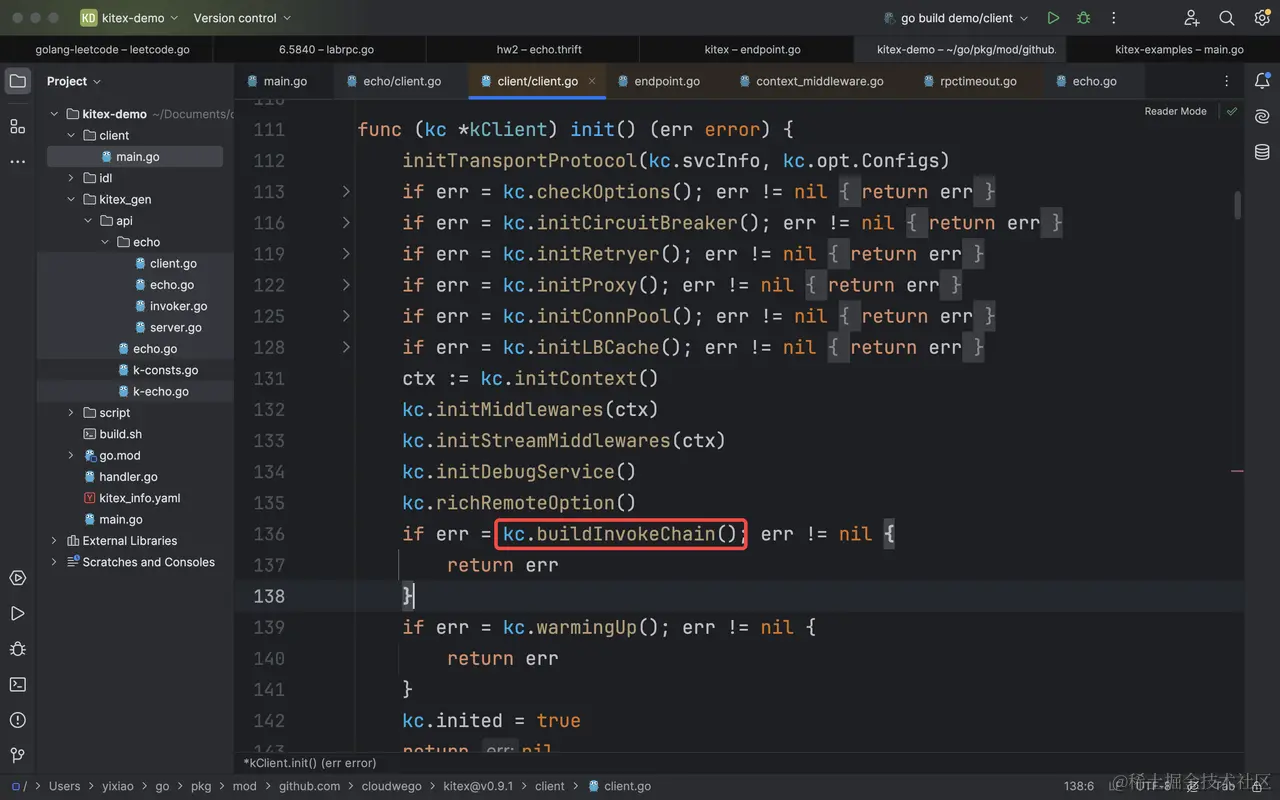Collapse the kitex_gen folder
The height and width of the screenshot is (800, 1280).
tap(71, 199)
